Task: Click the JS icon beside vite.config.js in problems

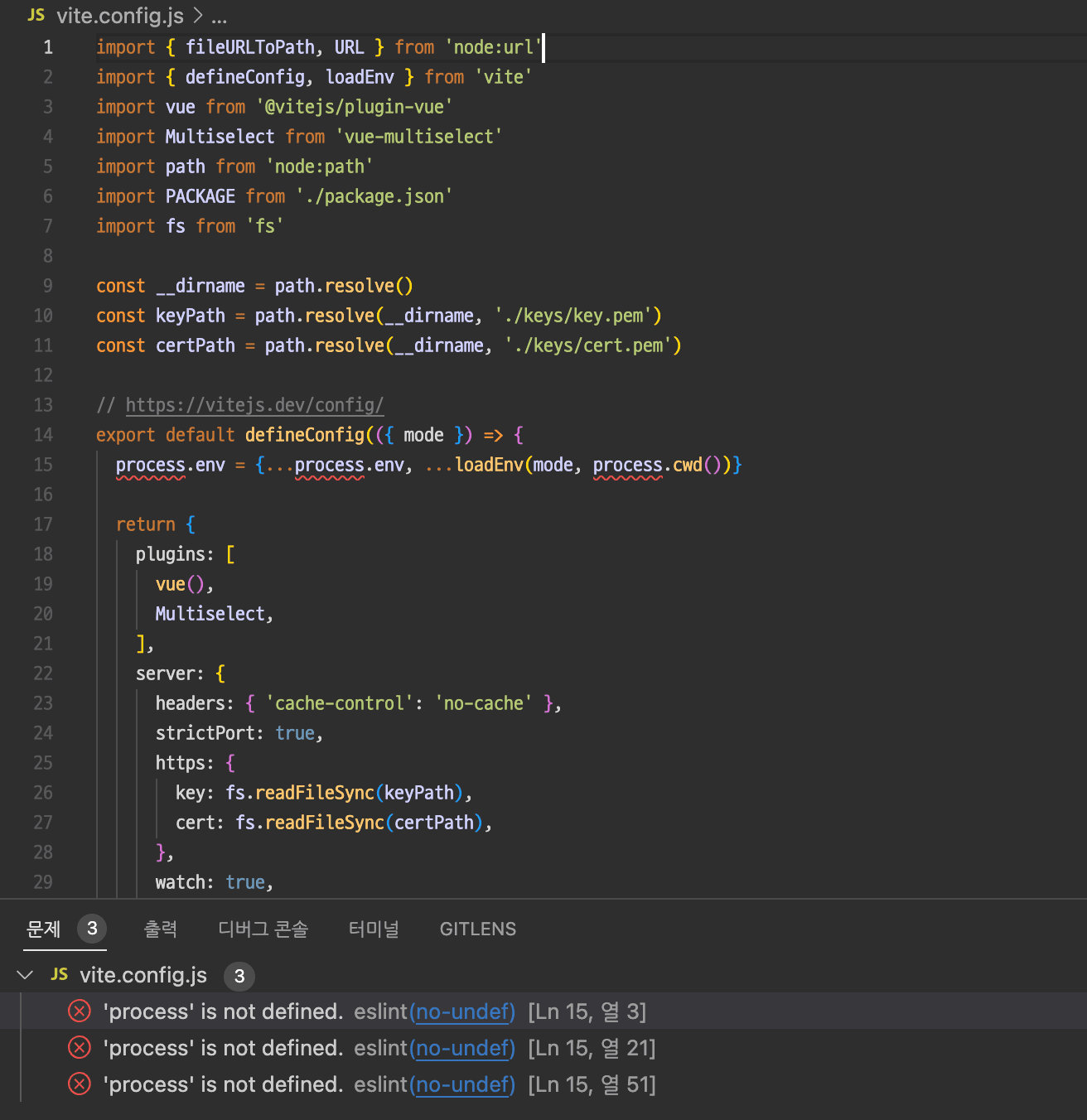Action: [x=60, y=975]
